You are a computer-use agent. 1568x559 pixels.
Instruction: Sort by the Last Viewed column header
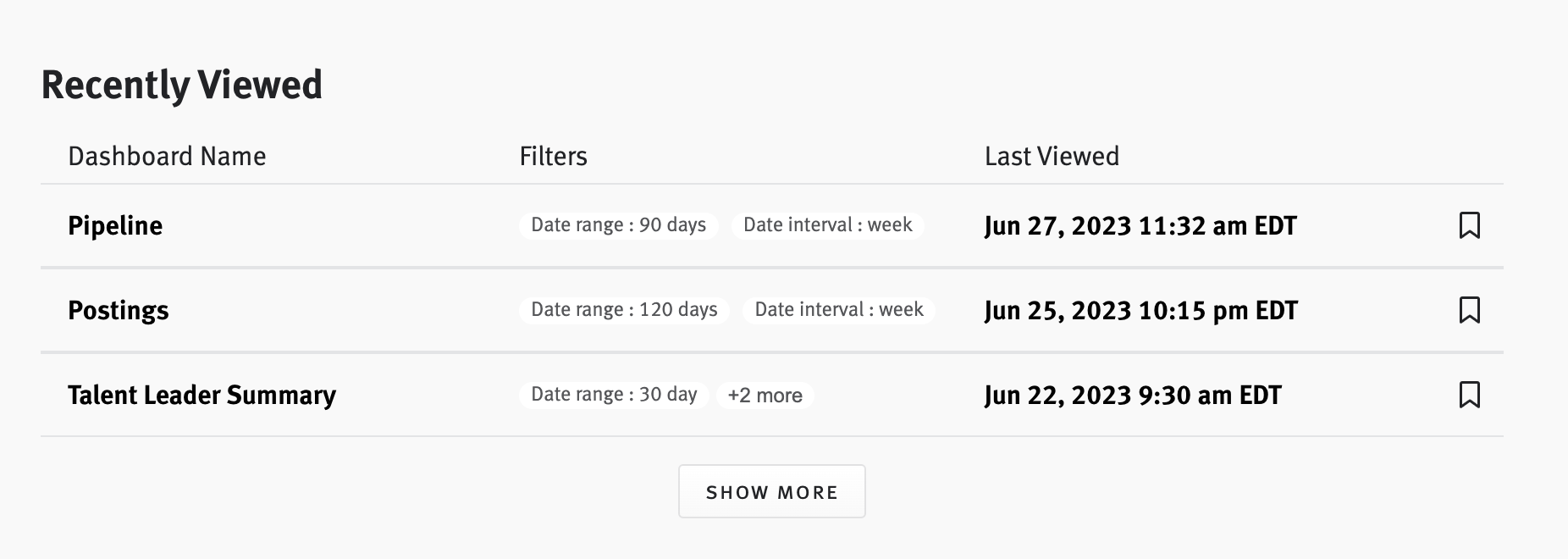click(1052, 156)
